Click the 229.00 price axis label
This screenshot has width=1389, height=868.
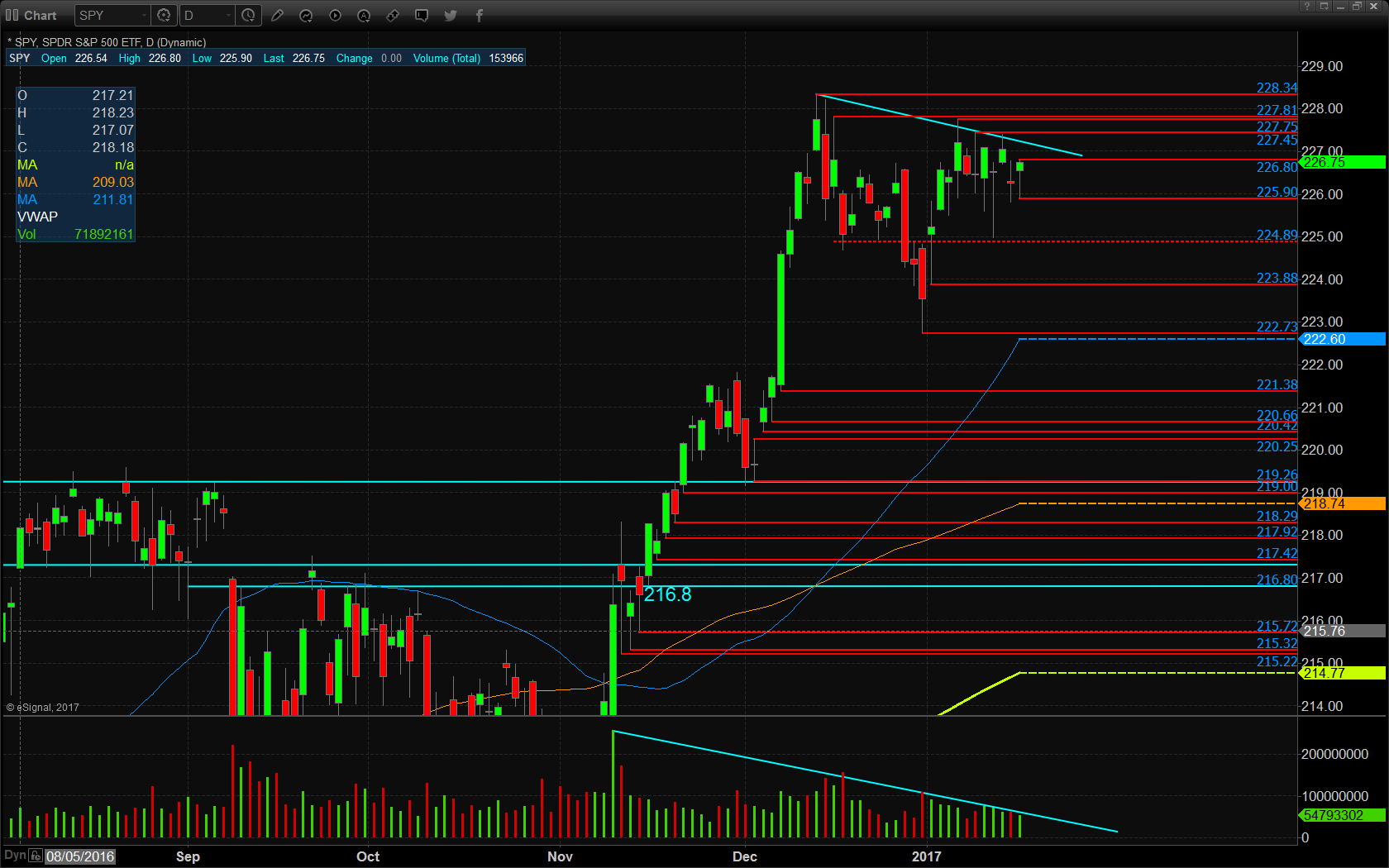pos(1322,66)
